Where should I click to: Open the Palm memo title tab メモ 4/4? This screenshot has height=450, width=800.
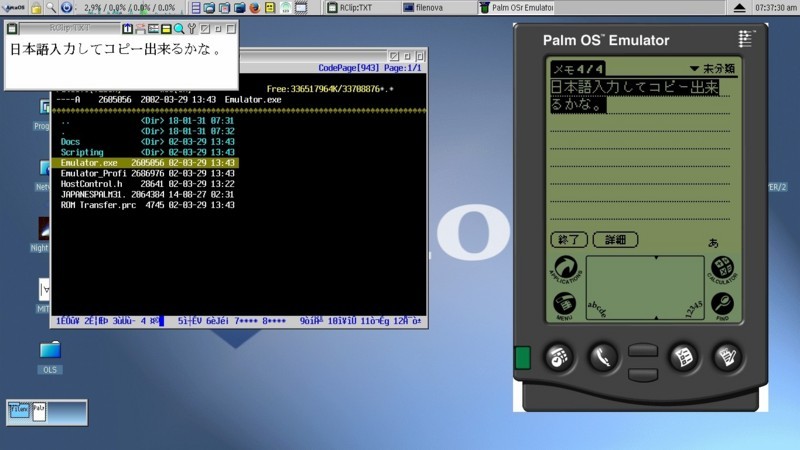(x=578, y=68)
